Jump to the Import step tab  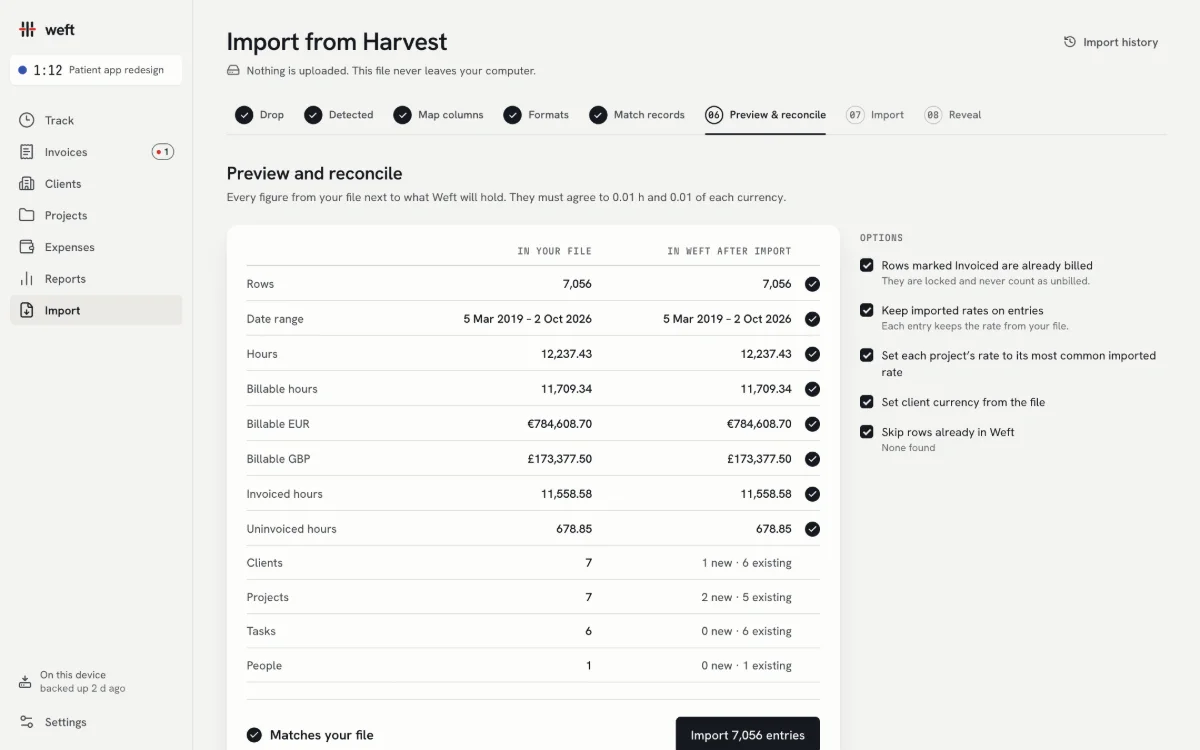point(875,115)
